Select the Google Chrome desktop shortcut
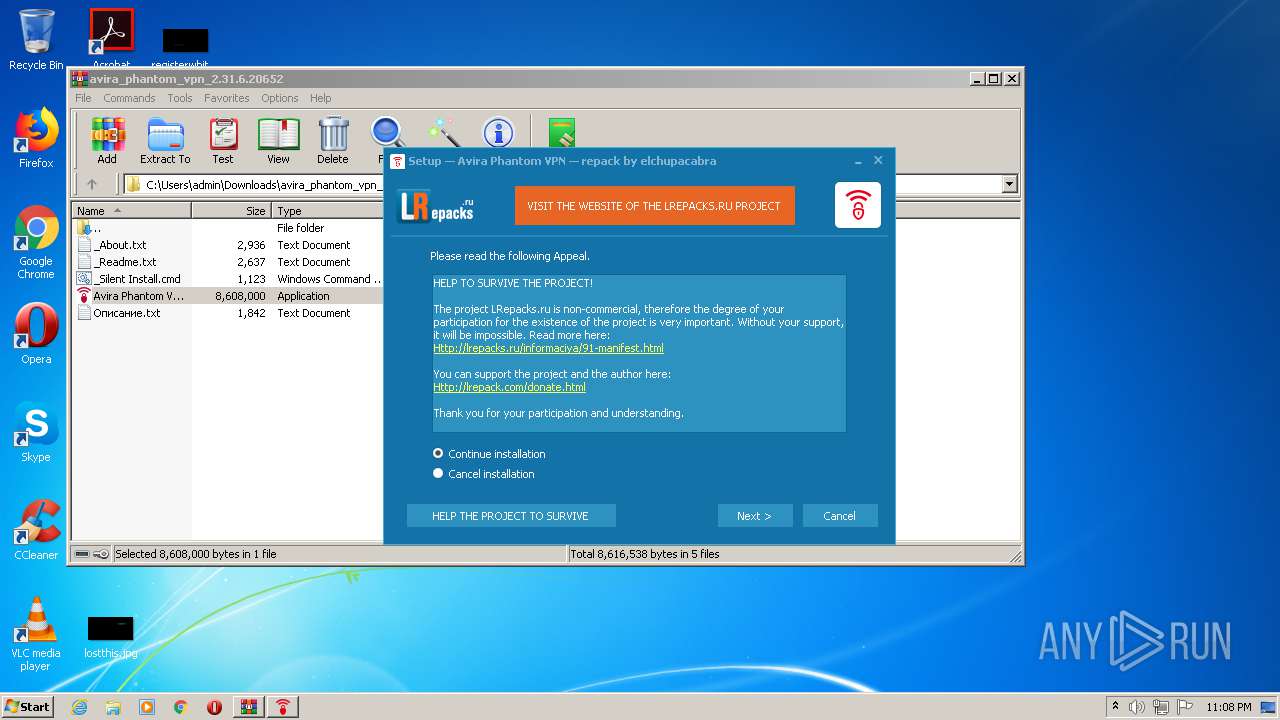The image size is (1280, 720). click(x=36, y=243)
